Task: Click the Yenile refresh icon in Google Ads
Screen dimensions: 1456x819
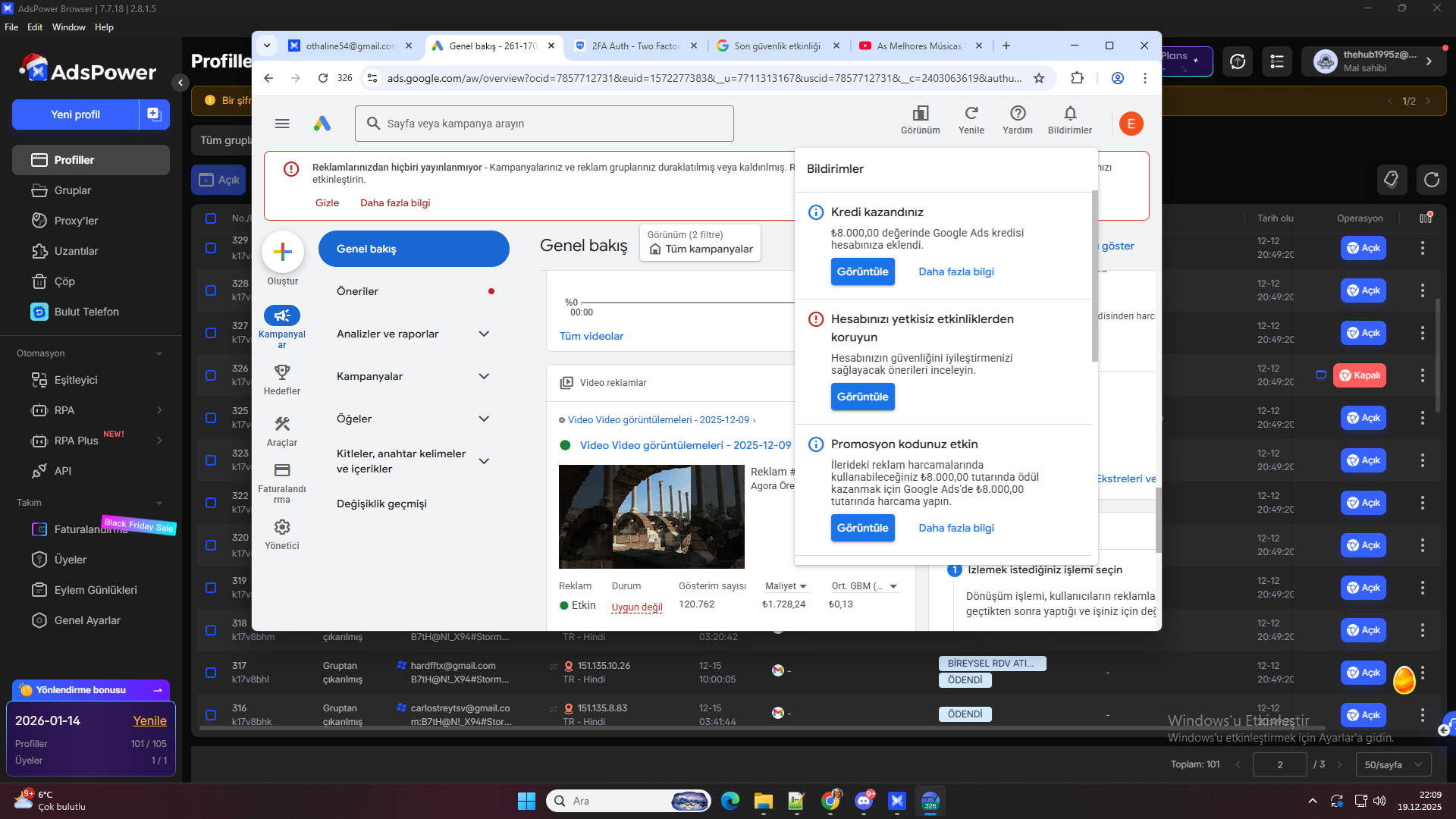Action: (x=971, y=120)
